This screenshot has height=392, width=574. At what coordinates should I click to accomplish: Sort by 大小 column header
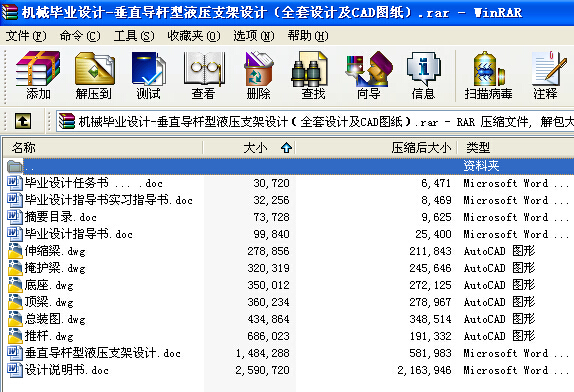pyautogui.click(x=249, y=148)
